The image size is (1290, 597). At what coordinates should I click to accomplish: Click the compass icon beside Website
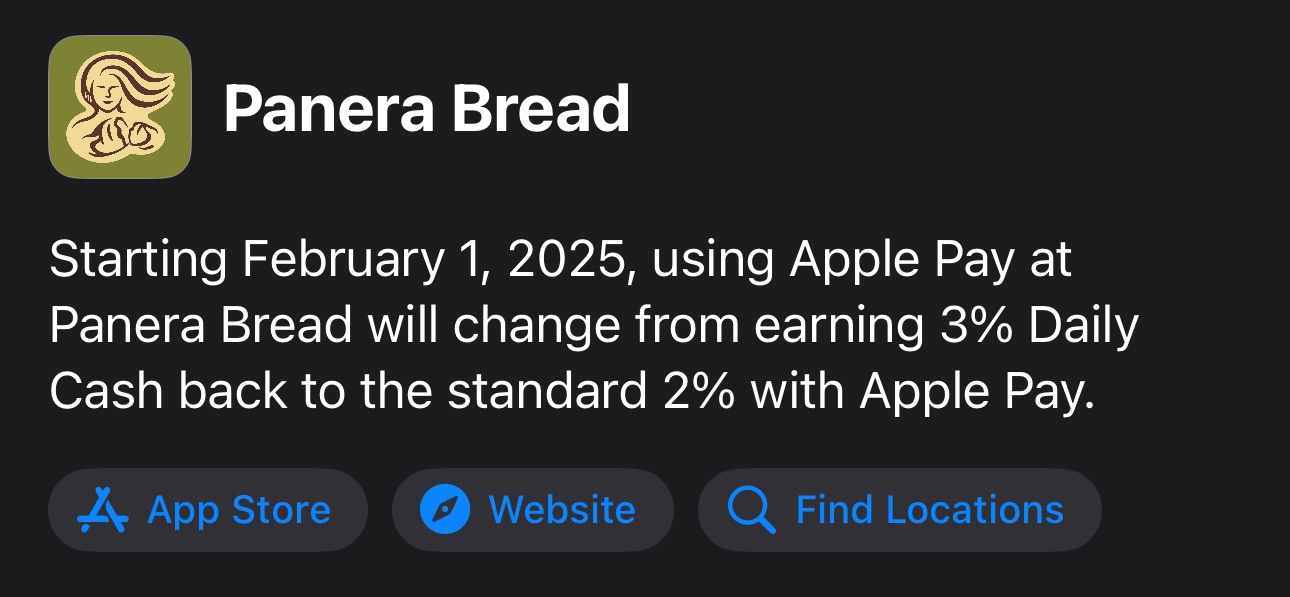[445, 510]
